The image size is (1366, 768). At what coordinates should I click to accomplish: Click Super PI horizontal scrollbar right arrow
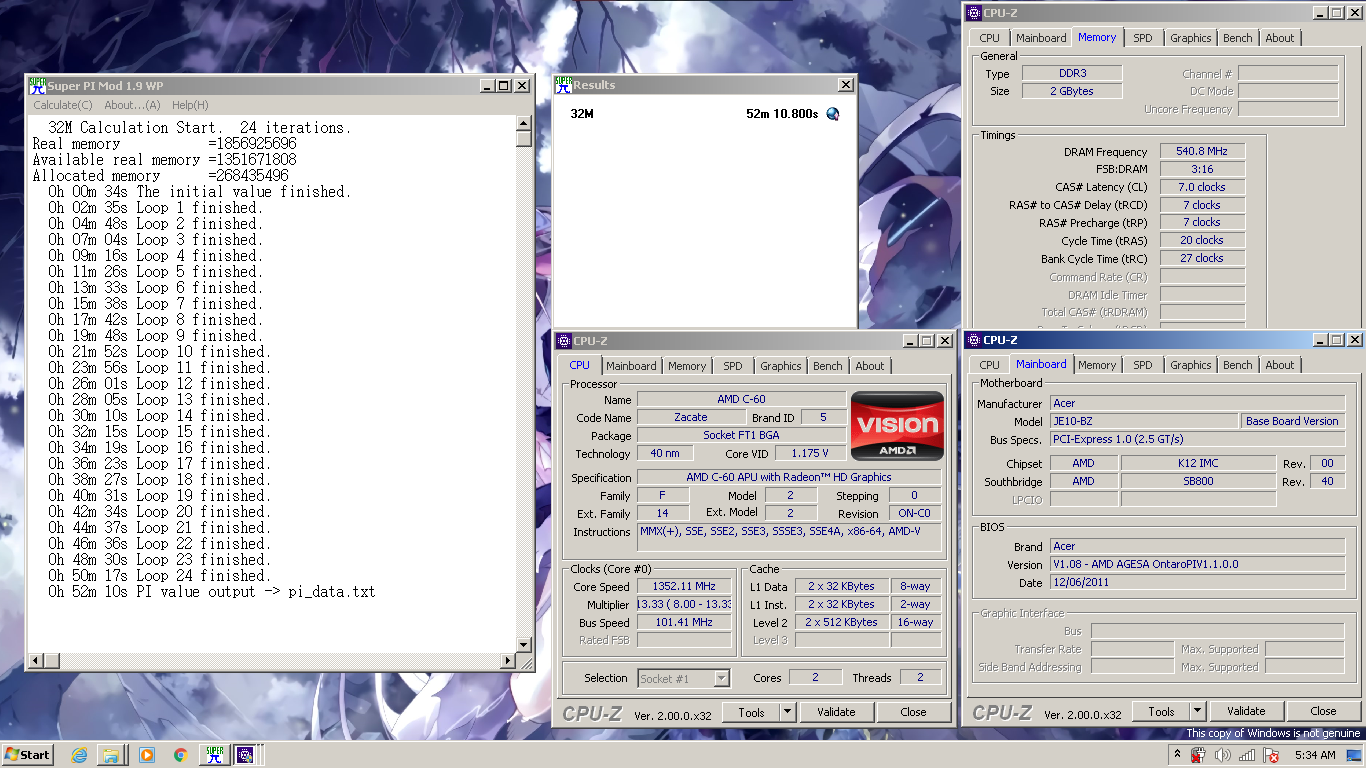[507, 661]
